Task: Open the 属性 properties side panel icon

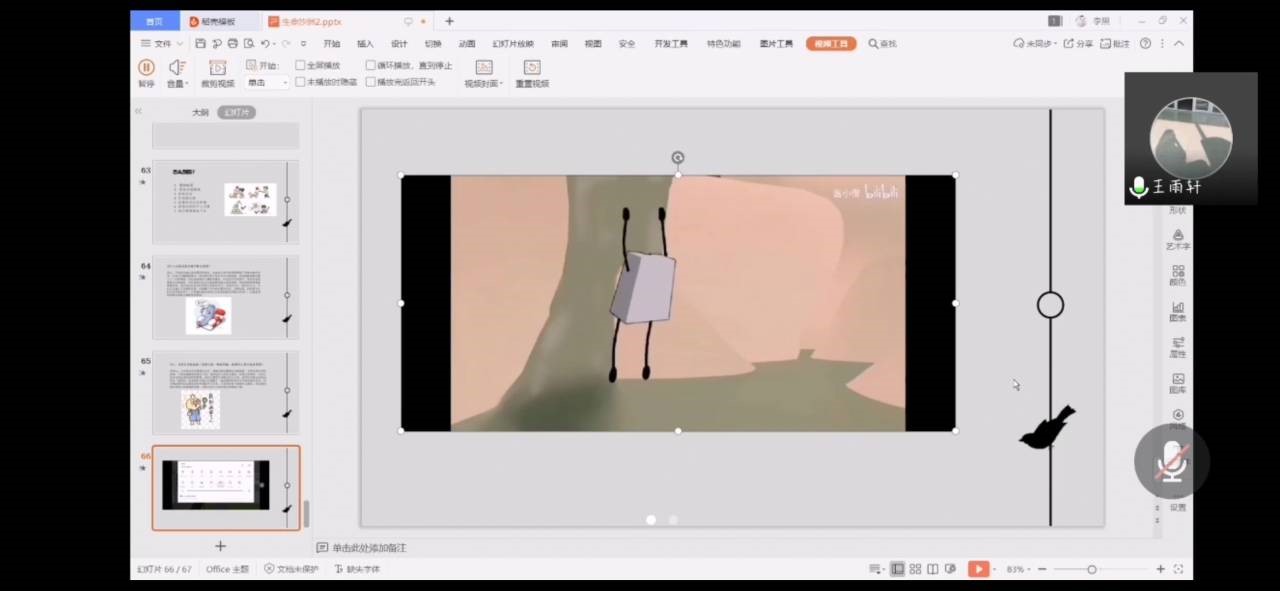Action: pos(1178,347)
